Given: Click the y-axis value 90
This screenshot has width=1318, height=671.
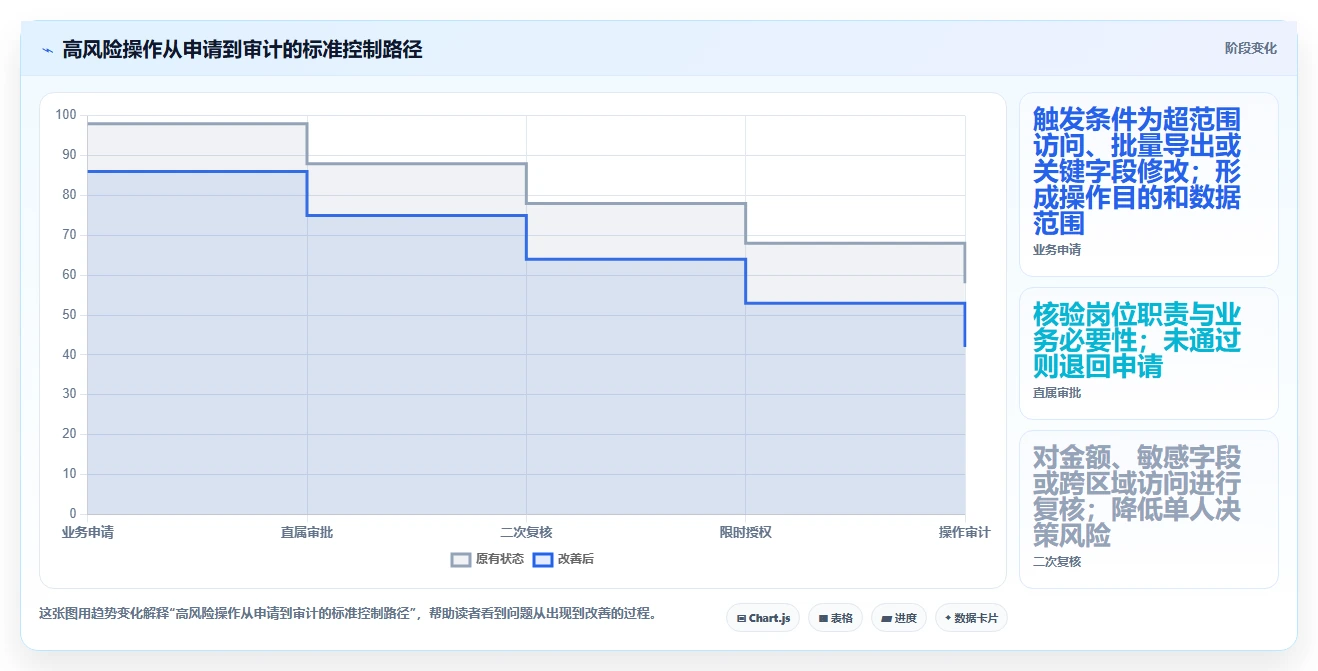Looking at the screenshot, I should coord(69,155).
